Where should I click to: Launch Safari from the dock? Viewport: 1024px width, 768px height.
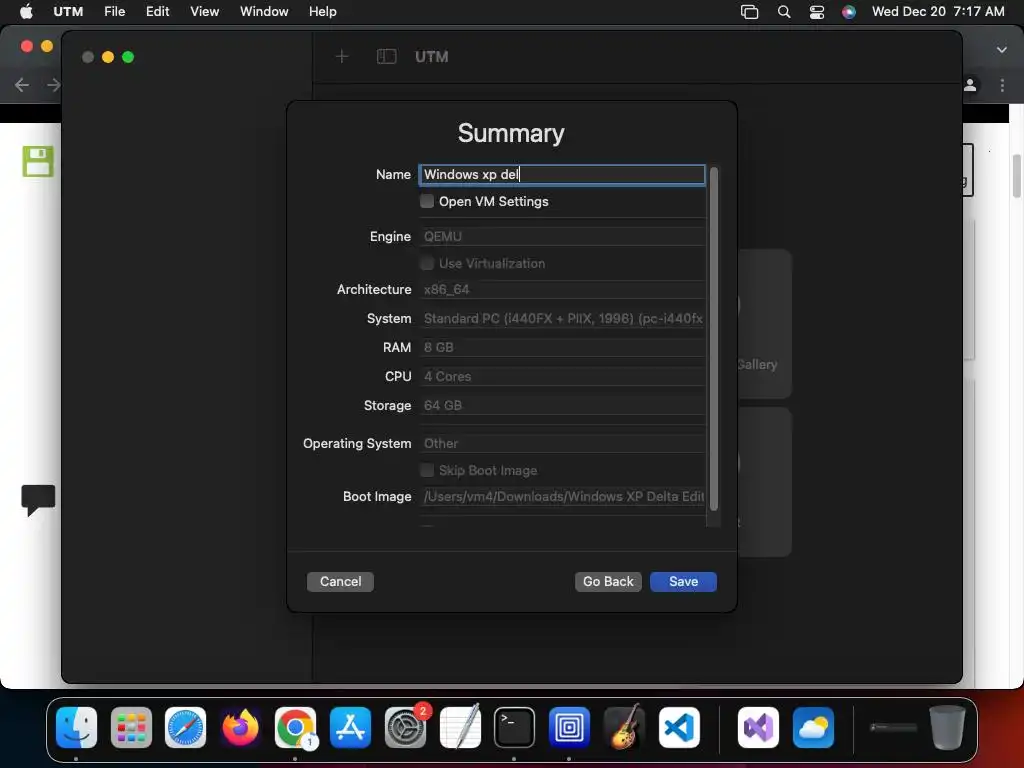185,727
